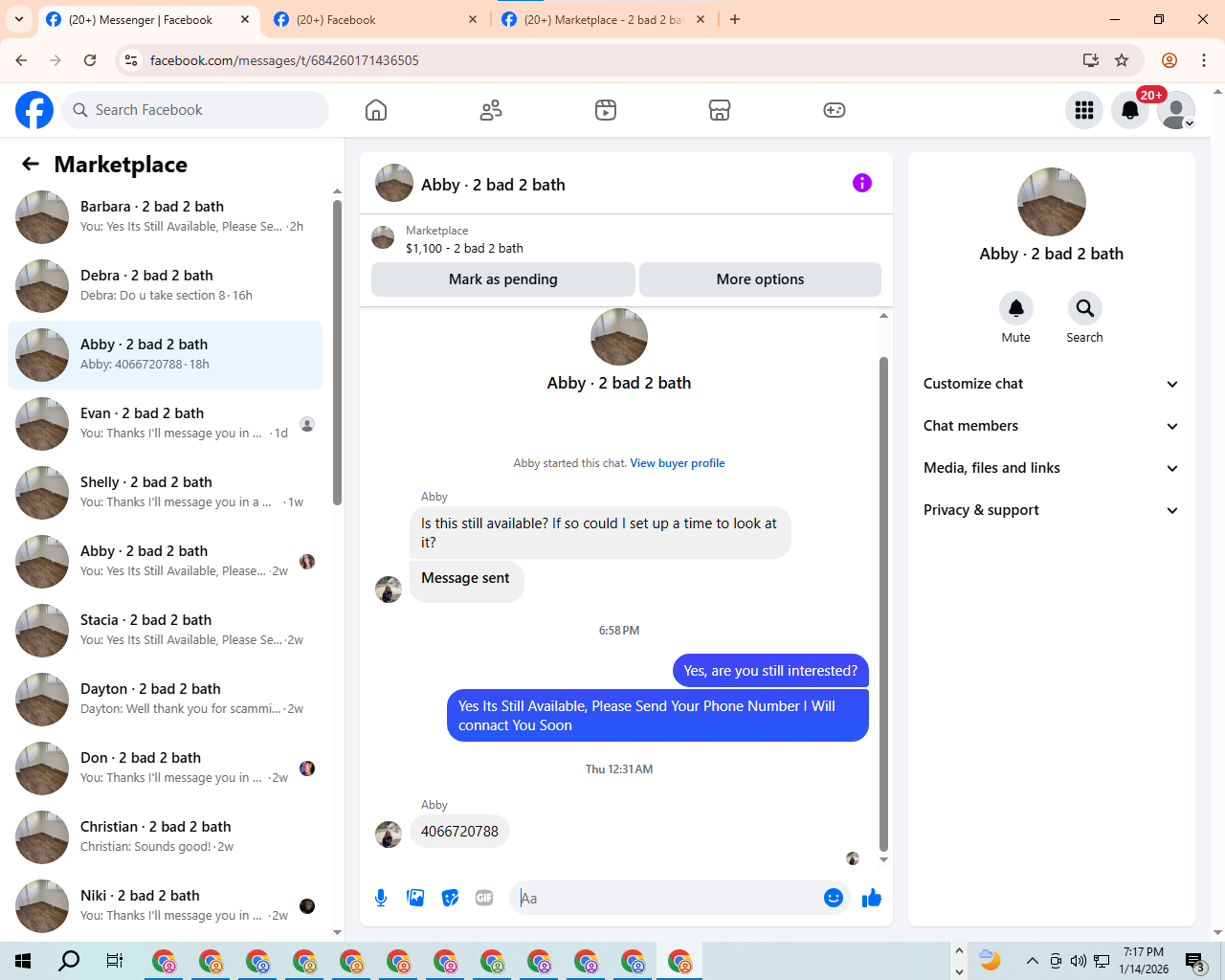The width and height of the screenshot is (1225, 980).
Task: Open Barbara 2 bad 2 bath conversation
Action: coord(165,217)
